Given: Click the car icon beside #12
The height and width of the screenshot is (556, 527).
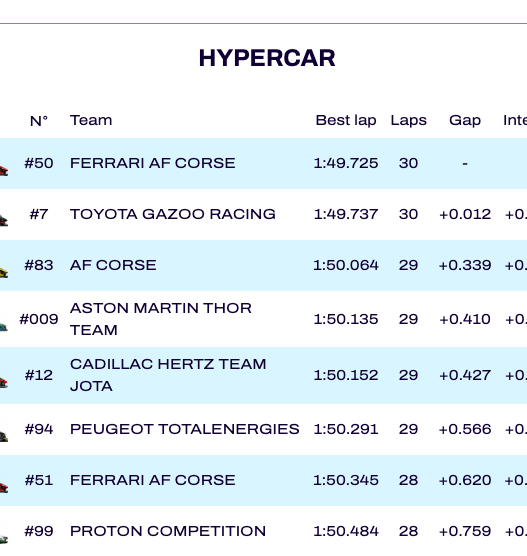Looking at the screenshot, I should pyautogui.click(x=4, y=383).
